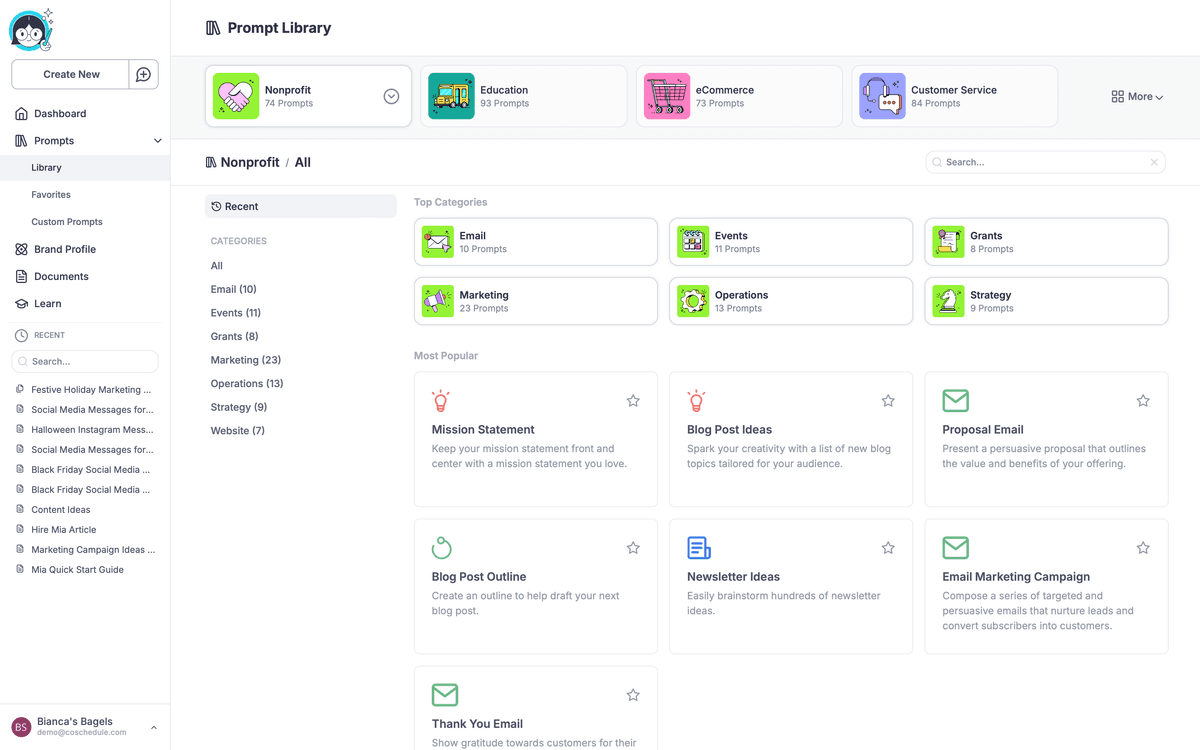This screenshot has width=1200, height=750.
Task: Click the Create New button
Action: 69,74
